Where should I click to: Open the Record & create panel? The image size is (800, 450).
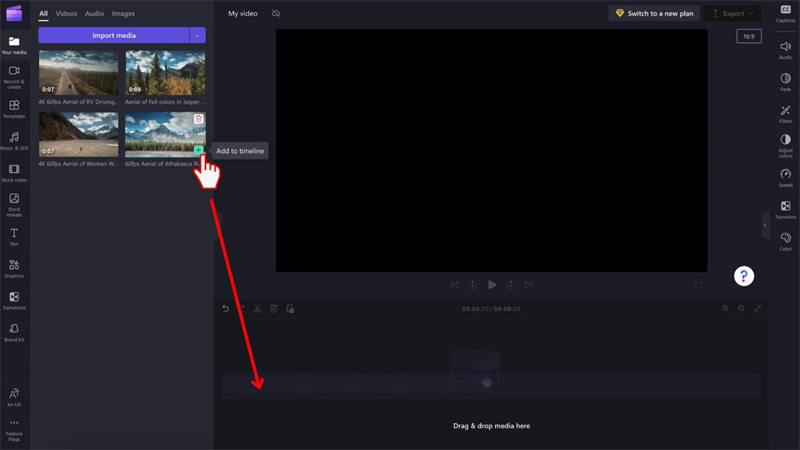point(14,76)
